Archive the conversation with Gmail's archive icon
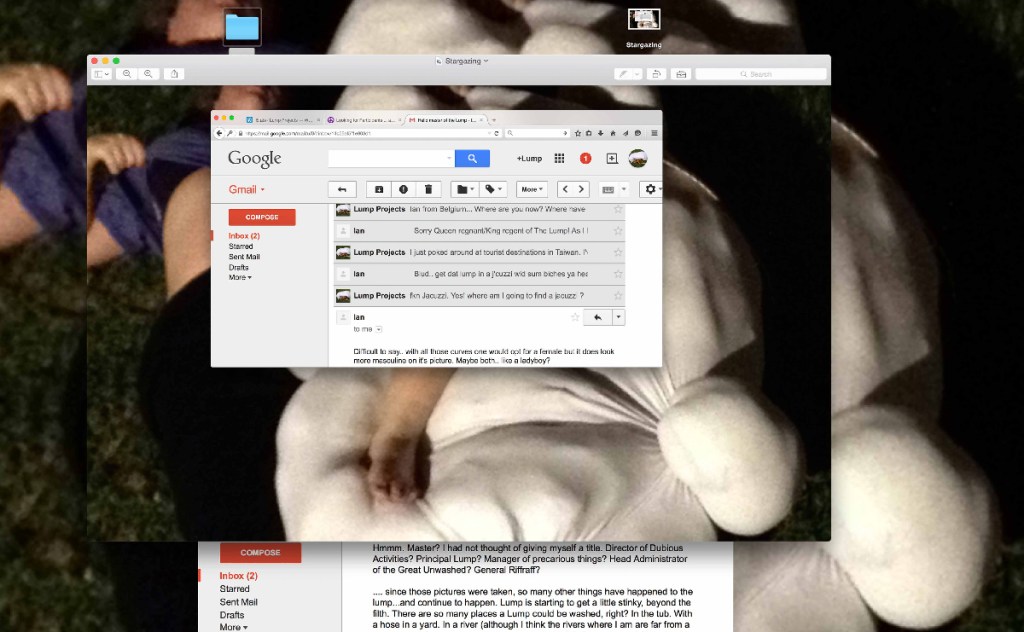The width and height of the screenshot is (1024, 632). tap(379, 189)
